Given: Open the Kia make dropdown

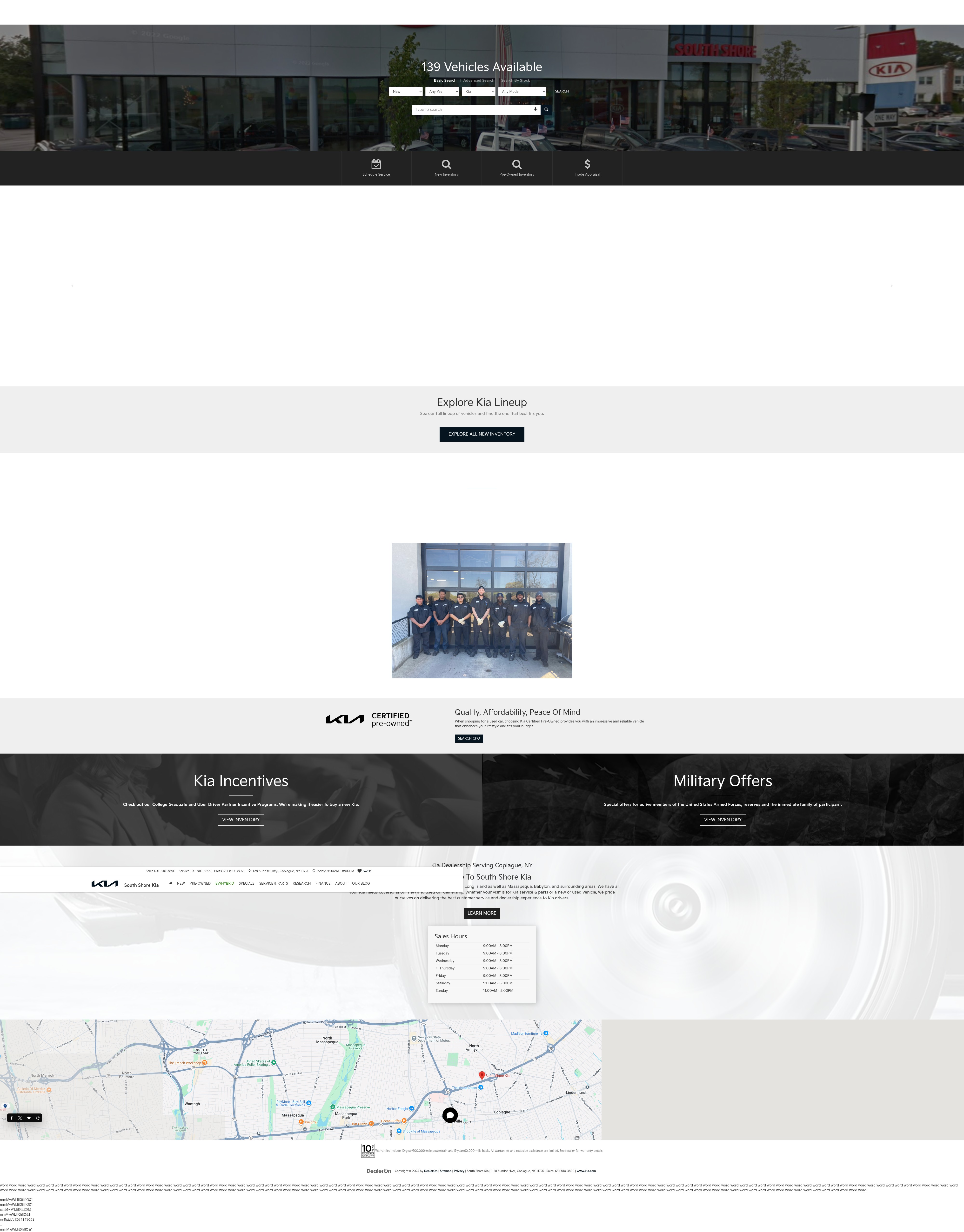Looking at the screenshot, I should (x=479, y=91).
